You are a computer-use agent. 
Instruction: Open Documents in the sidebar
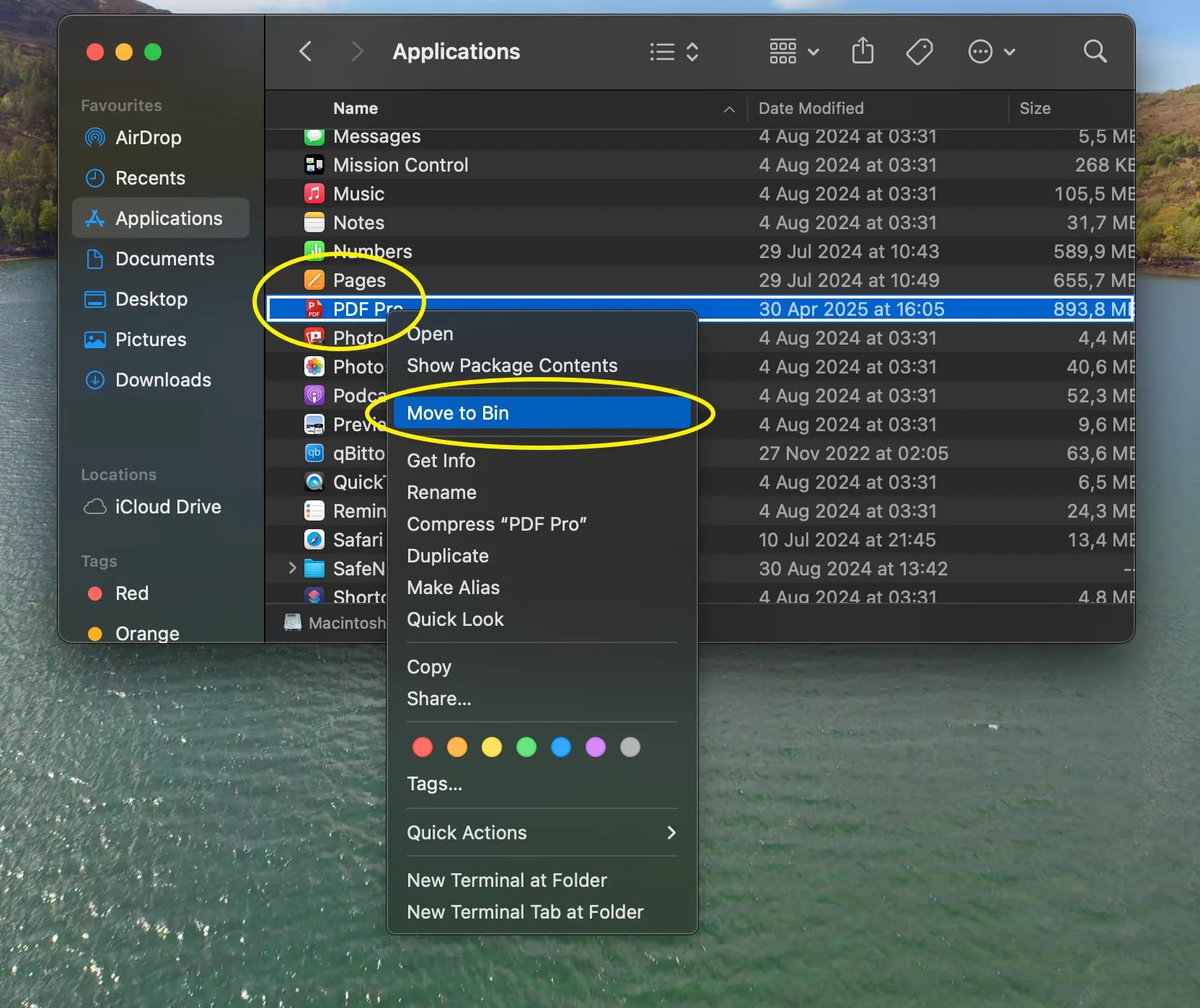pyautogui.click(x=161, y=259)
